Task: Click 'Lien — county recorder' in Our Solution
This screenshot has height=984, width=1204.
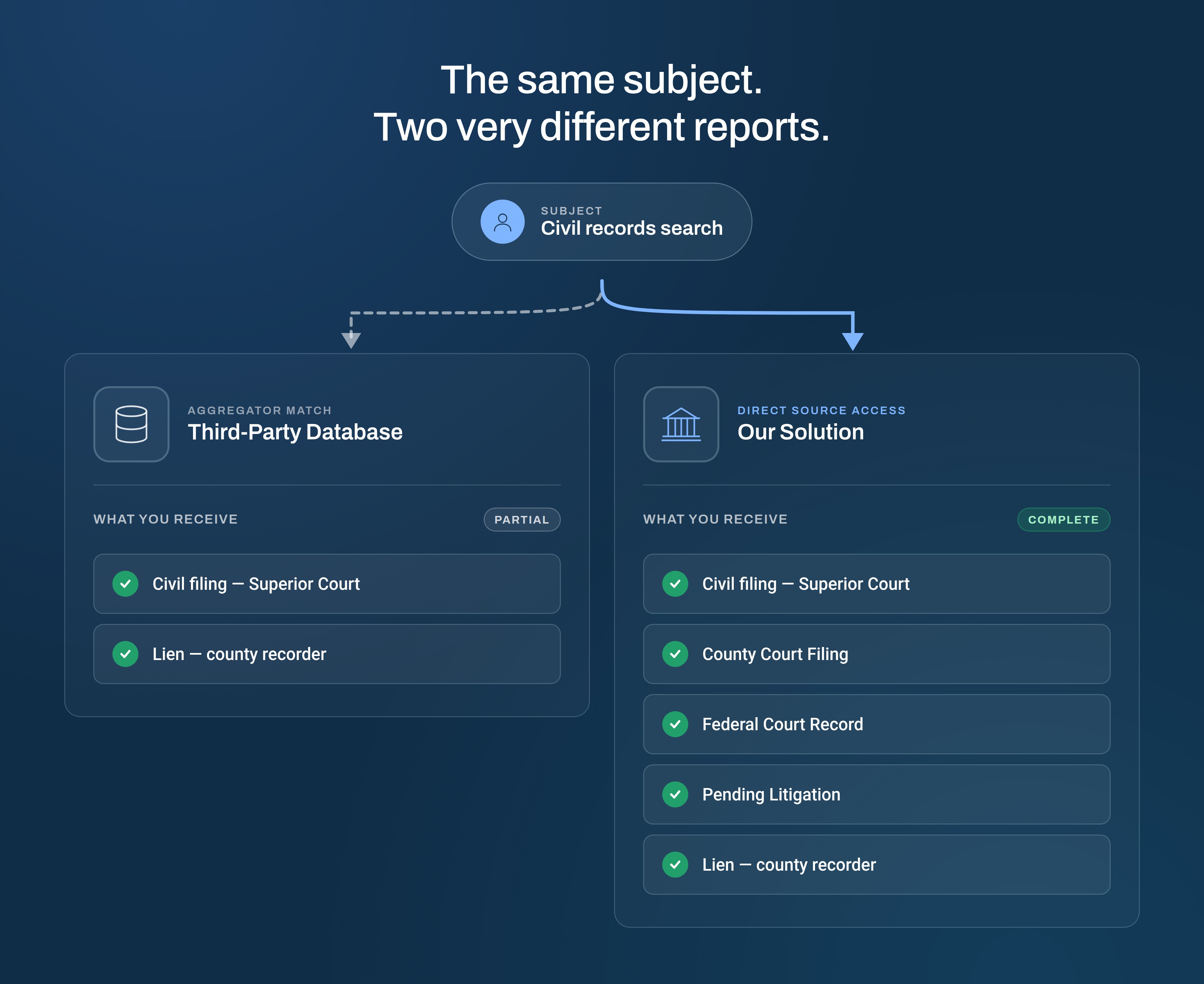Action: (877, 865)
